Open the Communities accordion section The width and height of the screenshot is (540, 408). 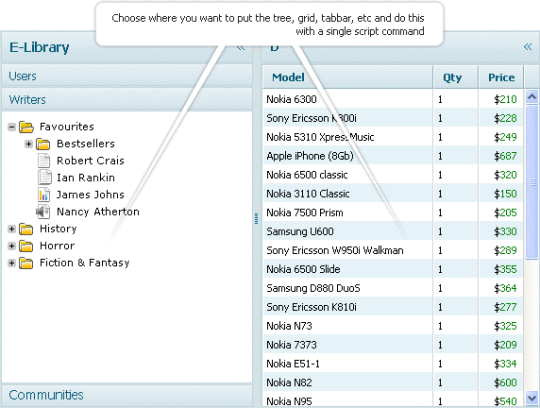pos(127,395)
